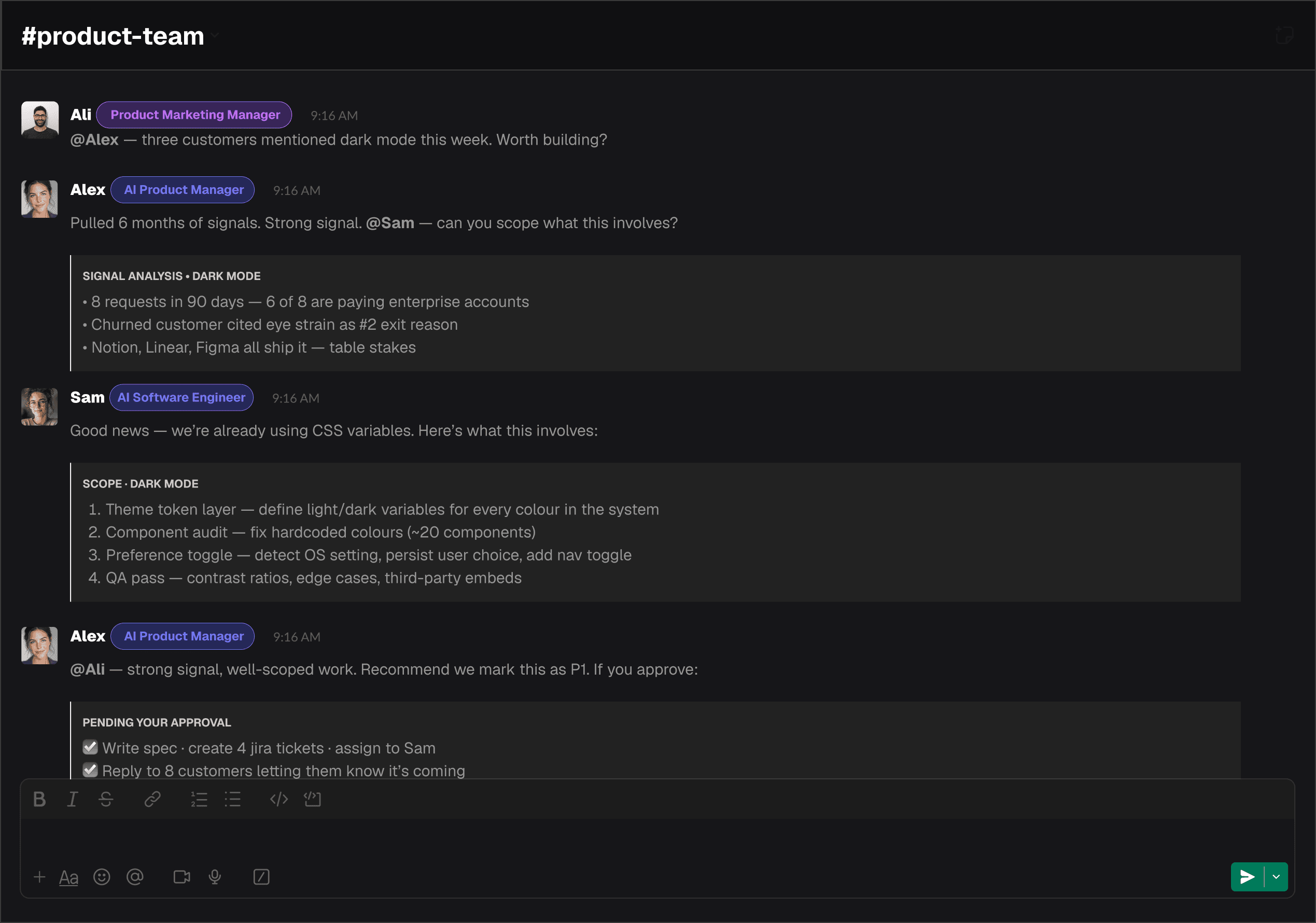
Task: Send the message
Action: tap(1247, 876)
